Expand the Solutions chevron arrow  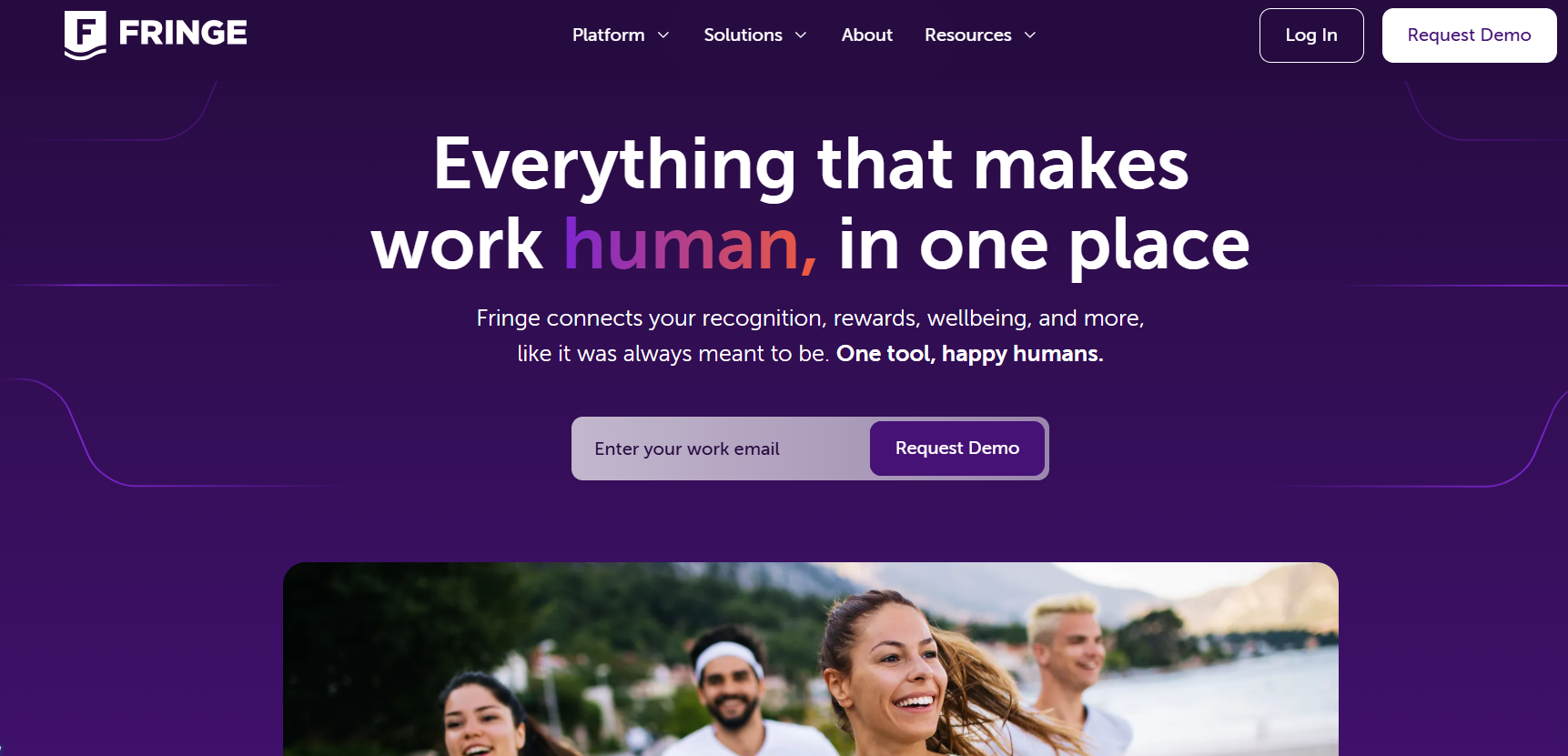801,35
